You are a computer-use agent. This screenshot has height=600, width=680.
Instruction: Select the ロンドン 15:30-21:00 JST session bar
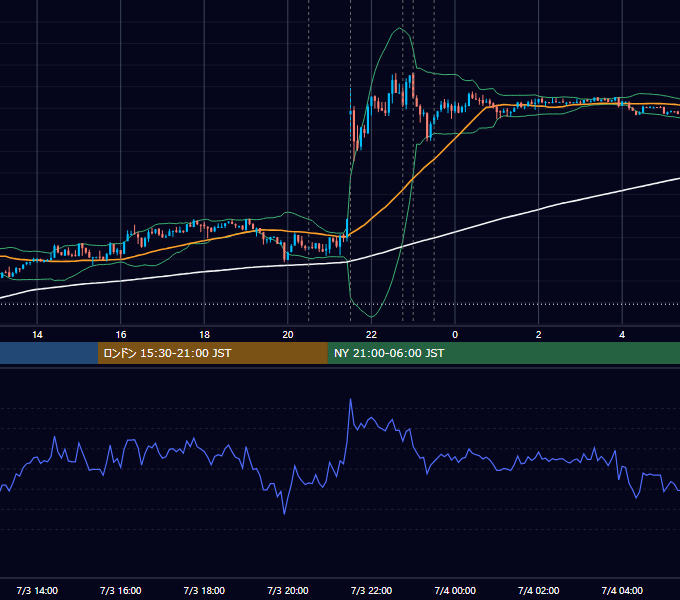click(212, 353)
